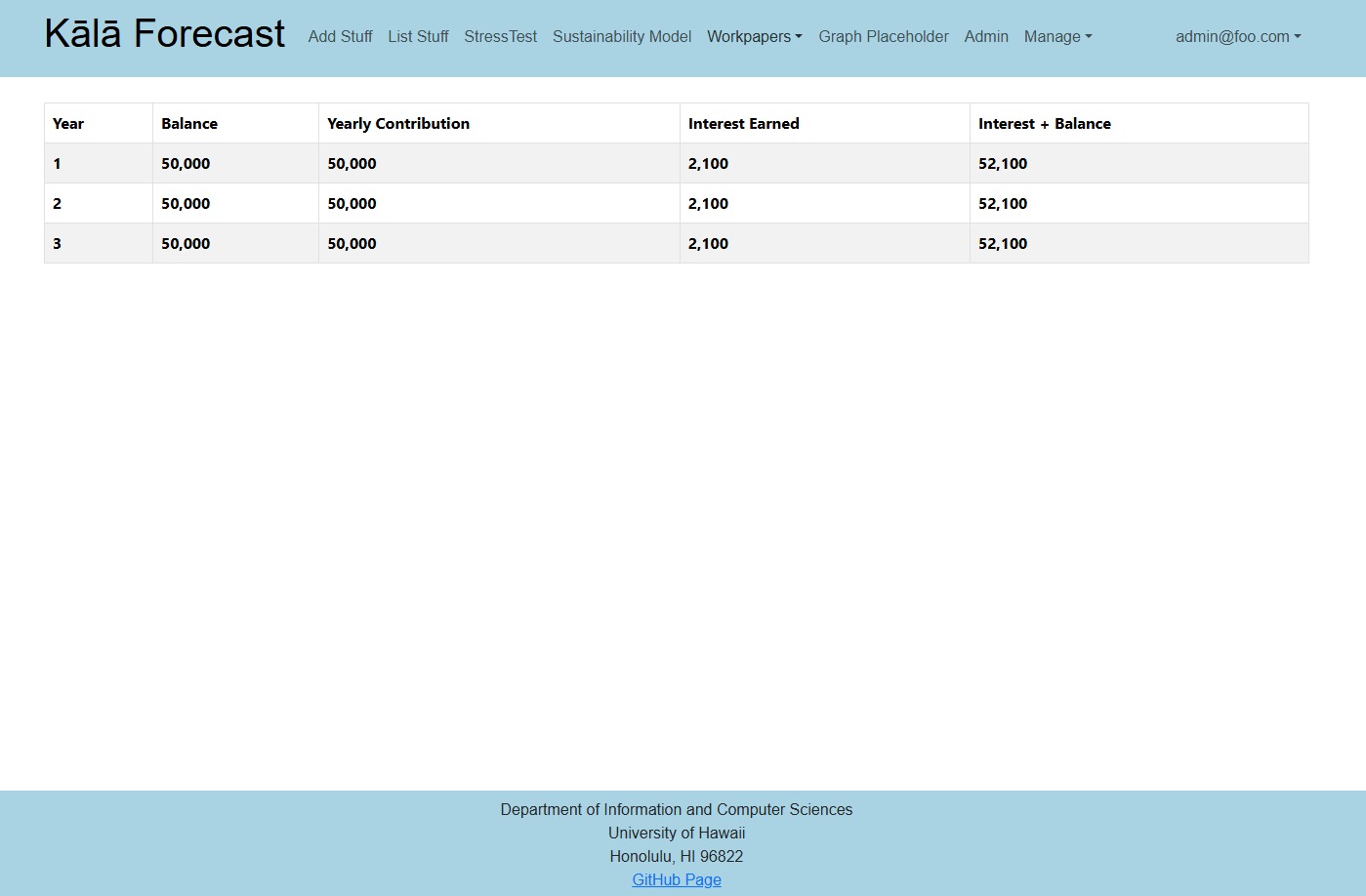Viewport: 1366px width, 896px height.
Task: Select the Year 1 row number cell
Action: 58,164
